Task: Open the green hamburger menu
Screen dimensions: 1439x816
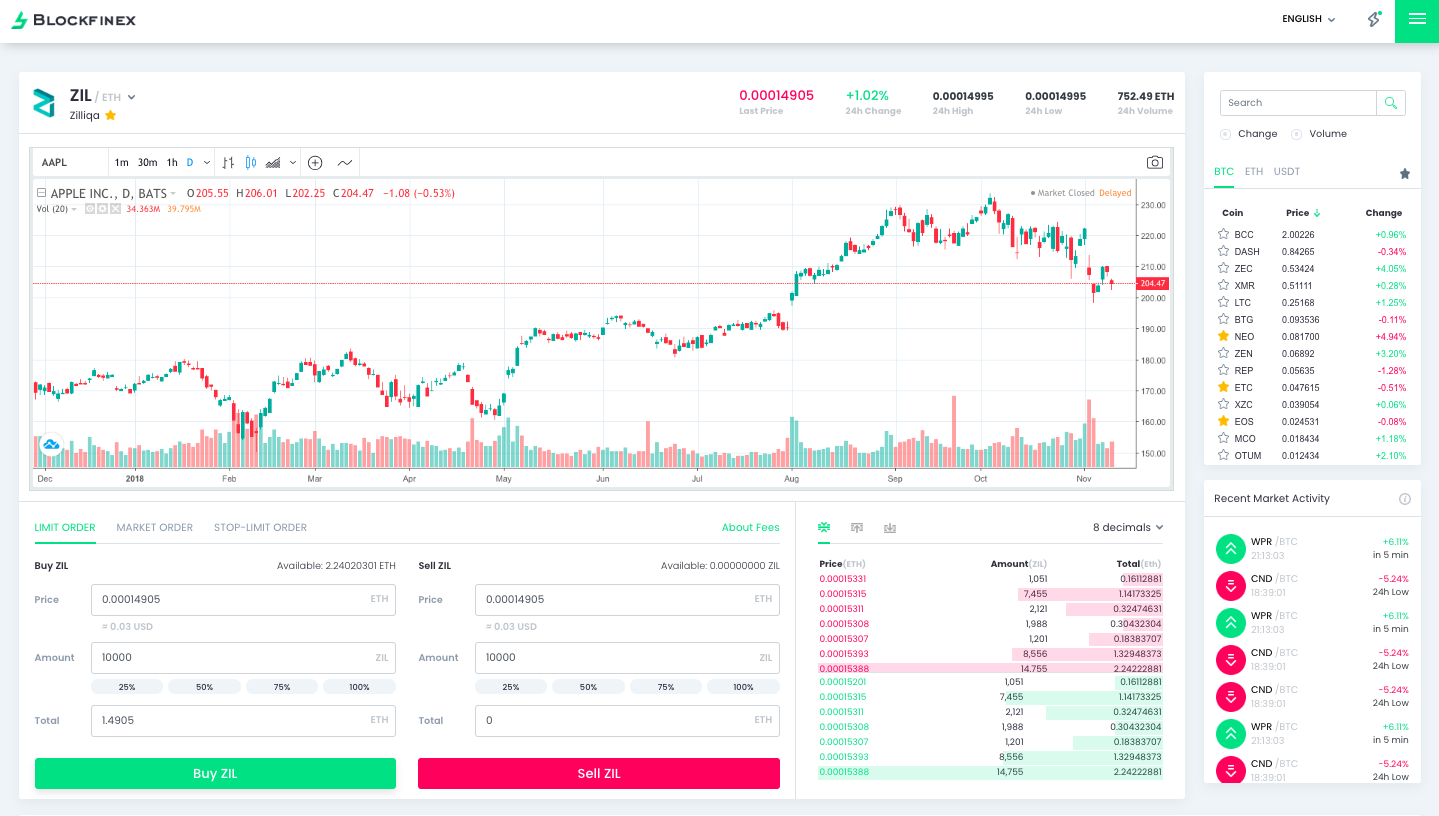Action: tap(1416, 20)
